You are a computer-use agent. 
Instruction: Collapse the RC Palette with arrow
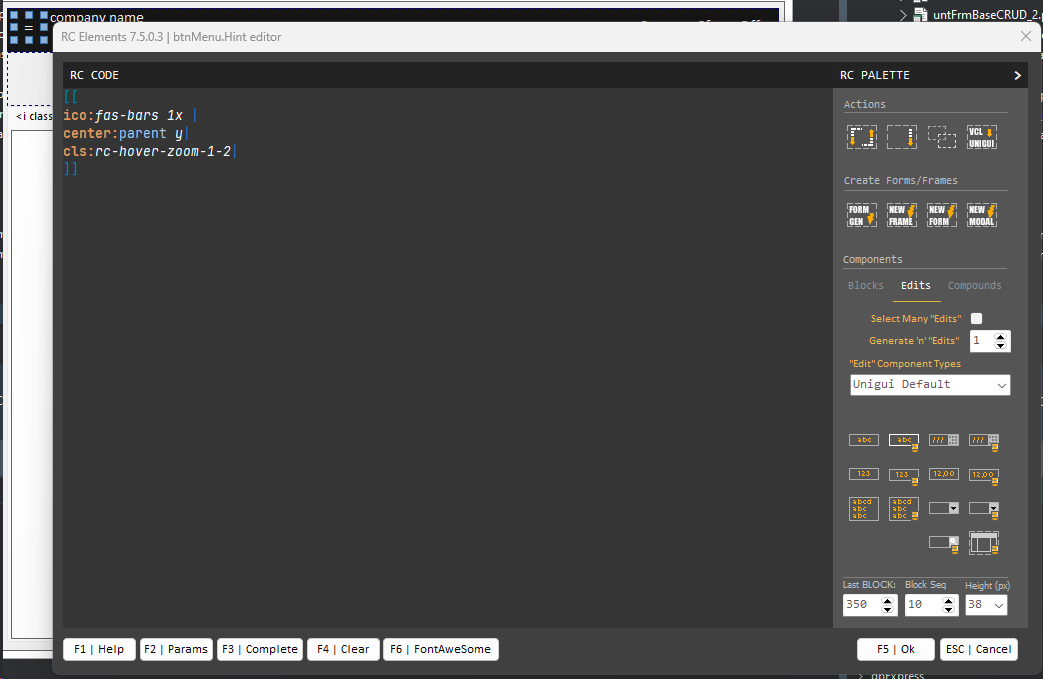tap(1017, 75)
